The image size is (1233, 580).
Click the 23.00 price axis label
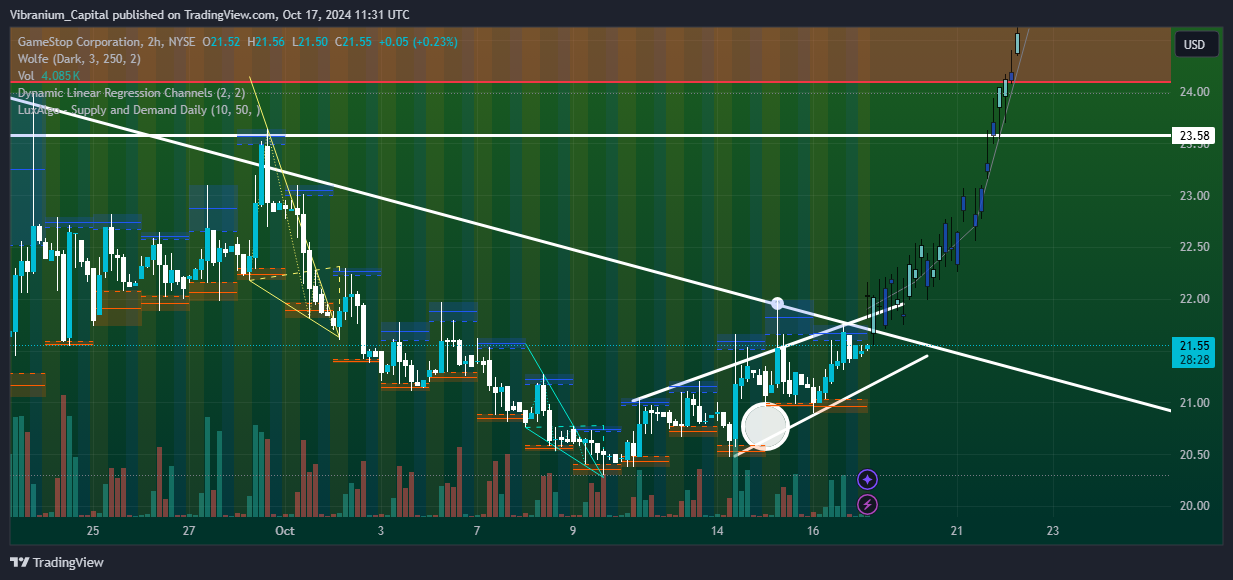pos(1195,195)
